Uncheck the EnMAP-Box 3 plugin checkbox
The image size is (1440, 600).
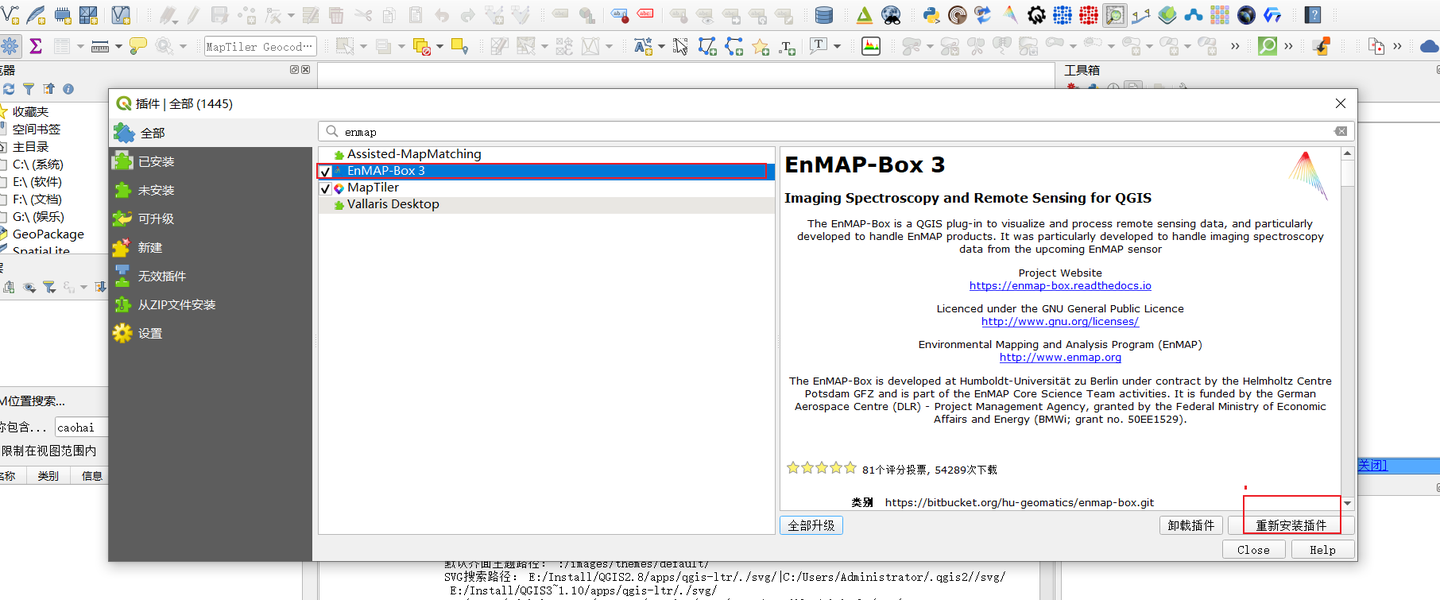pos(325,171)
